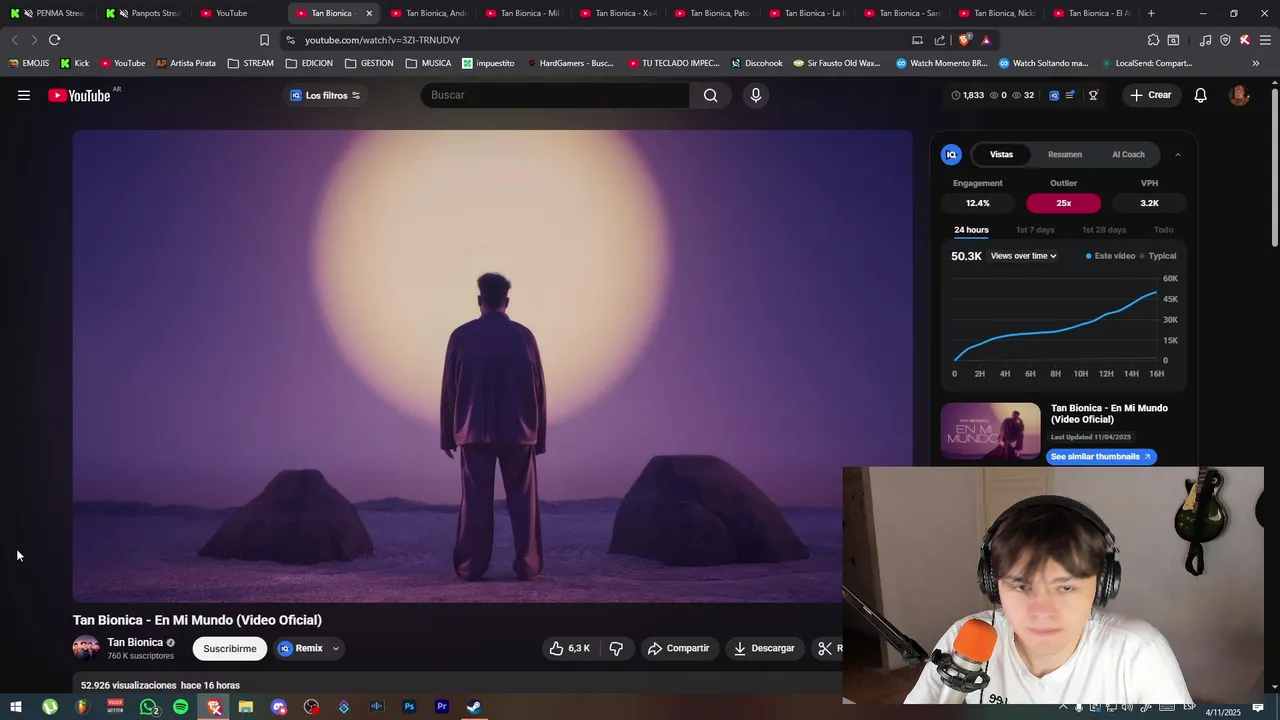Select the Todo range
Viewport: 1280px width, 720px height.
point(1163,230)
